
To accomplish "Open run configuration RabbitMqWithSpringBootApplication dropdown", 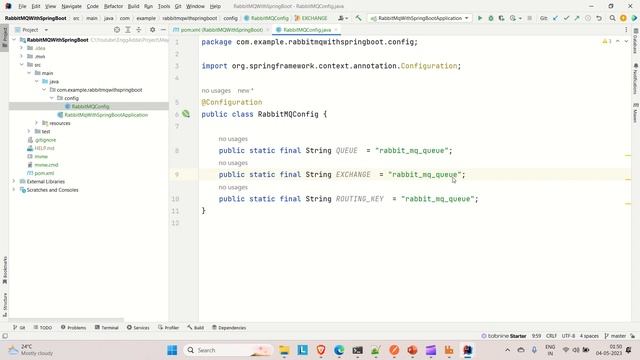I will pyautogui.click(x=420, y=18).
